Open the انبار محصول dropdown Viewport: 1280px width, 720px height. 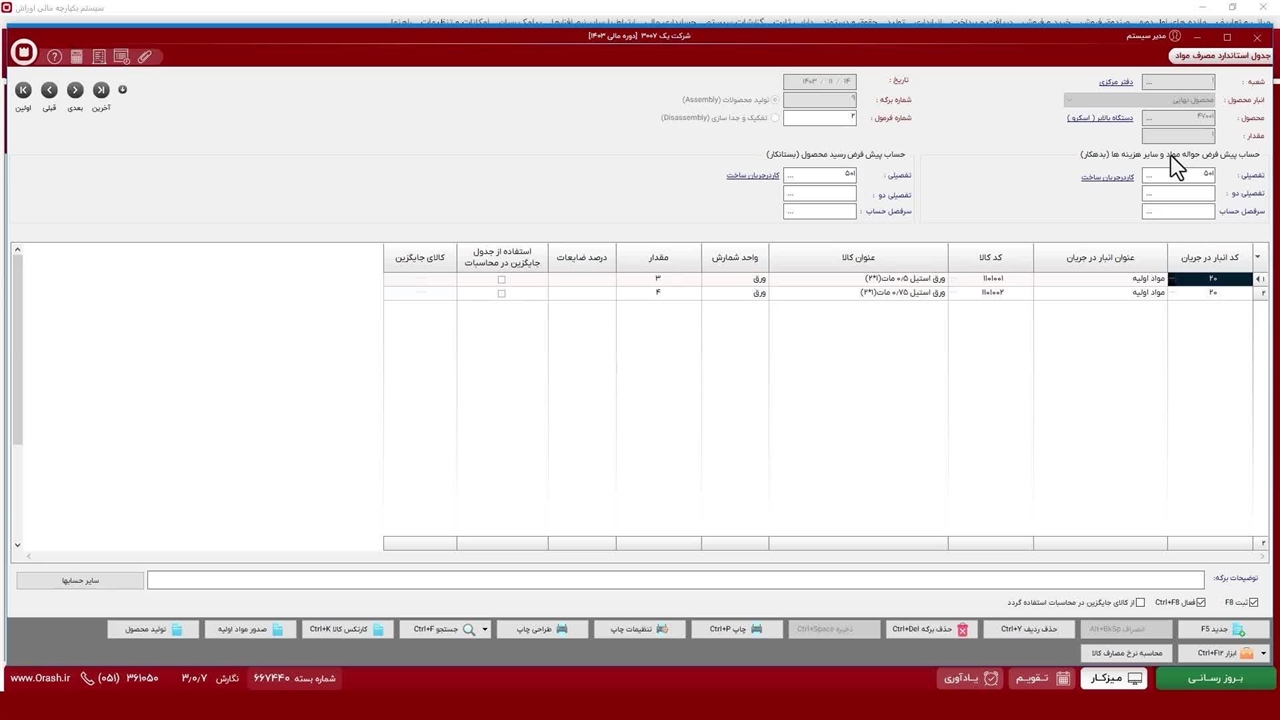[1069, 100]
